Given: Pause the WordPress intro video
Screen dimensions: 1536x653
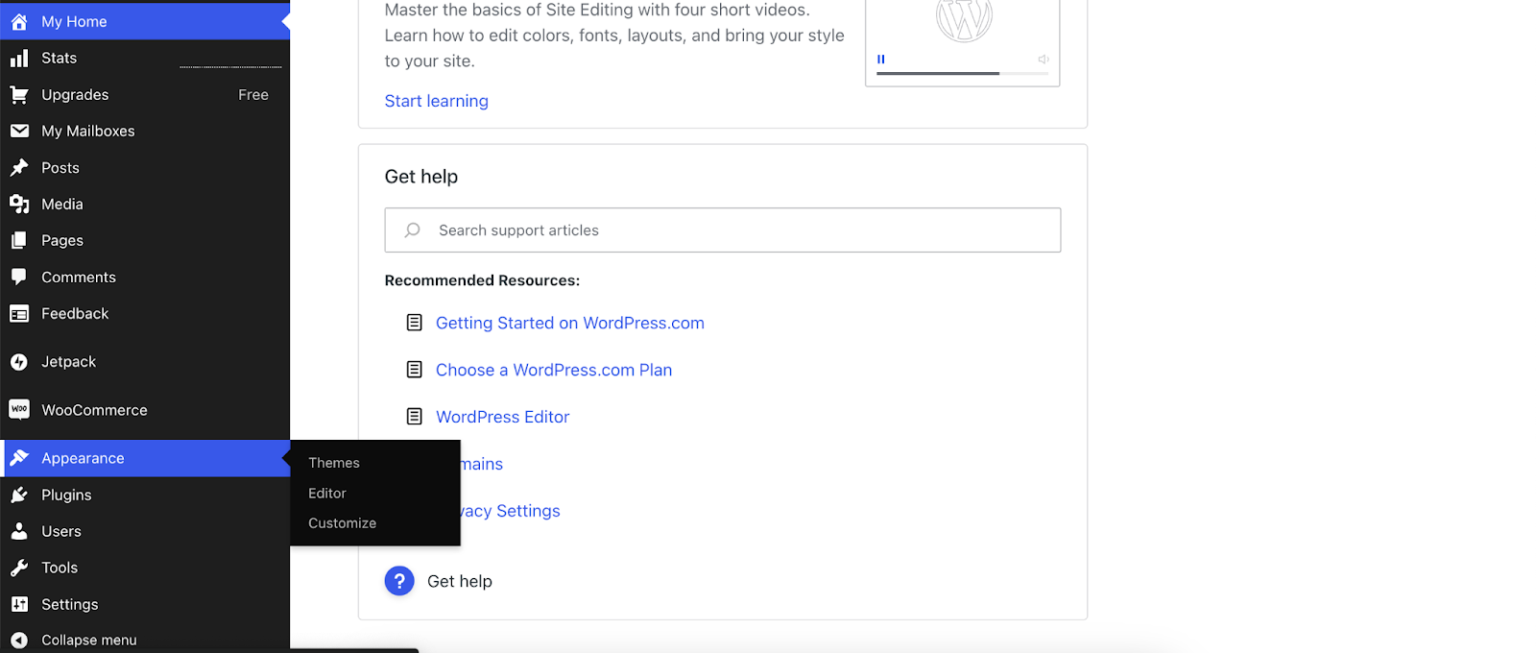Looking at the screenshot, I should pyautogui.click(x=881, y=59).
